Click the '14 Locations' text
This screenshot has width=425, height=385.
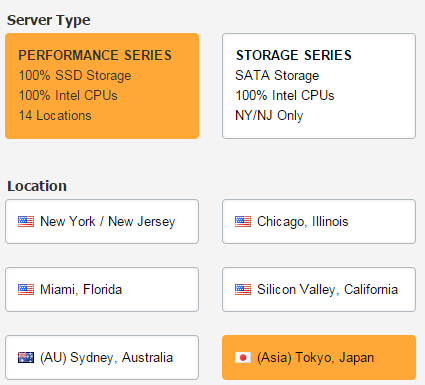coord(55,115)
